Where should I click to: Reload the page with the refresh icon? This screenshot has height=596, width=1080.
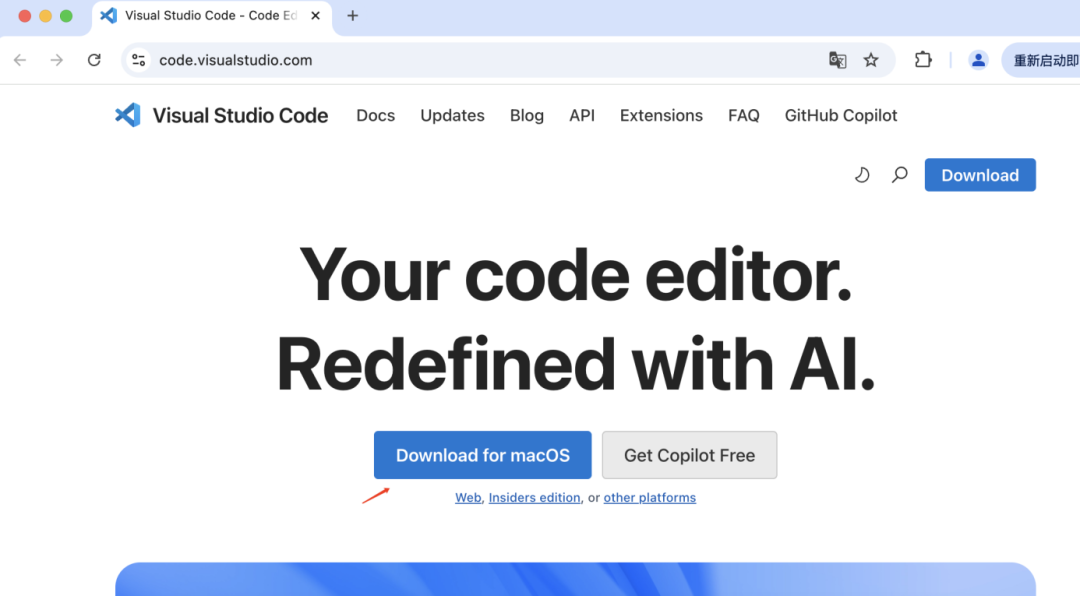pyautogui.click(x=93, y=59)
